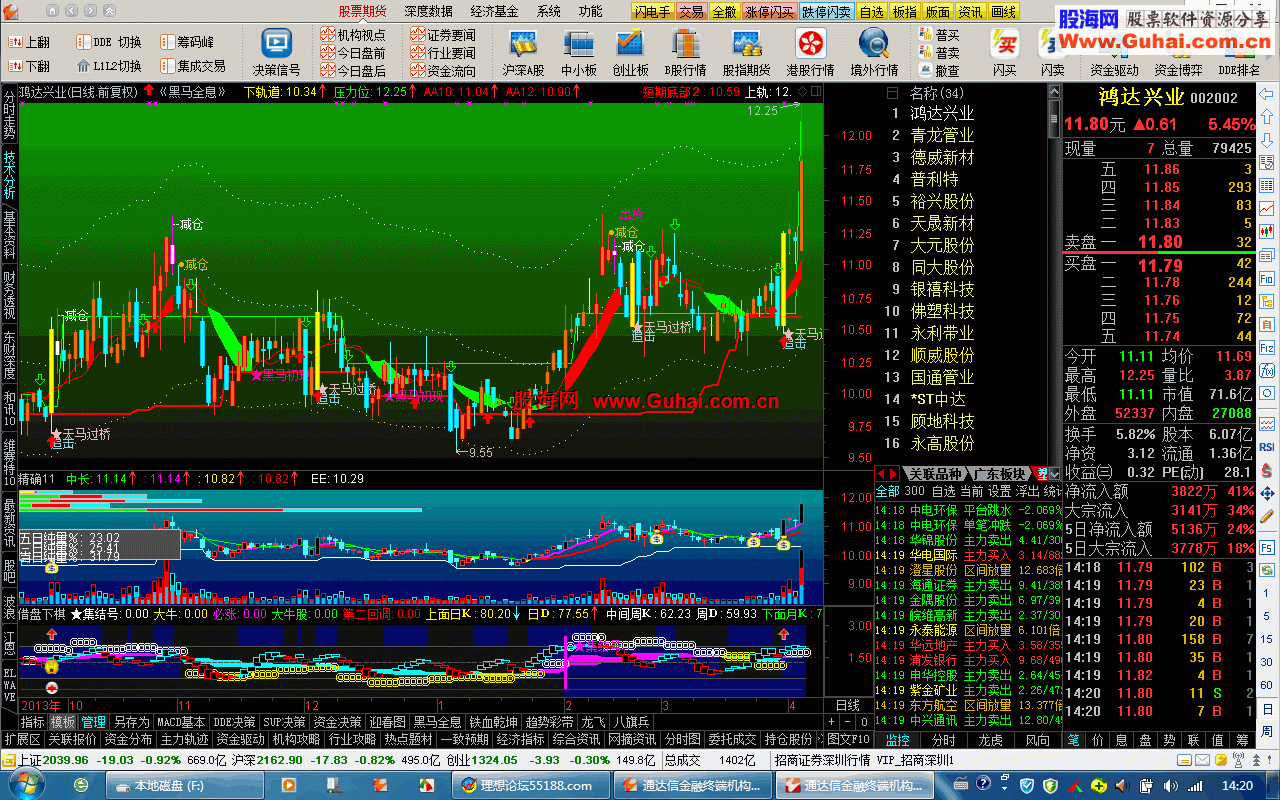Open 机构视点 news item
The height and width of the screenshot is (800, 1280).
tap(353, 35)
